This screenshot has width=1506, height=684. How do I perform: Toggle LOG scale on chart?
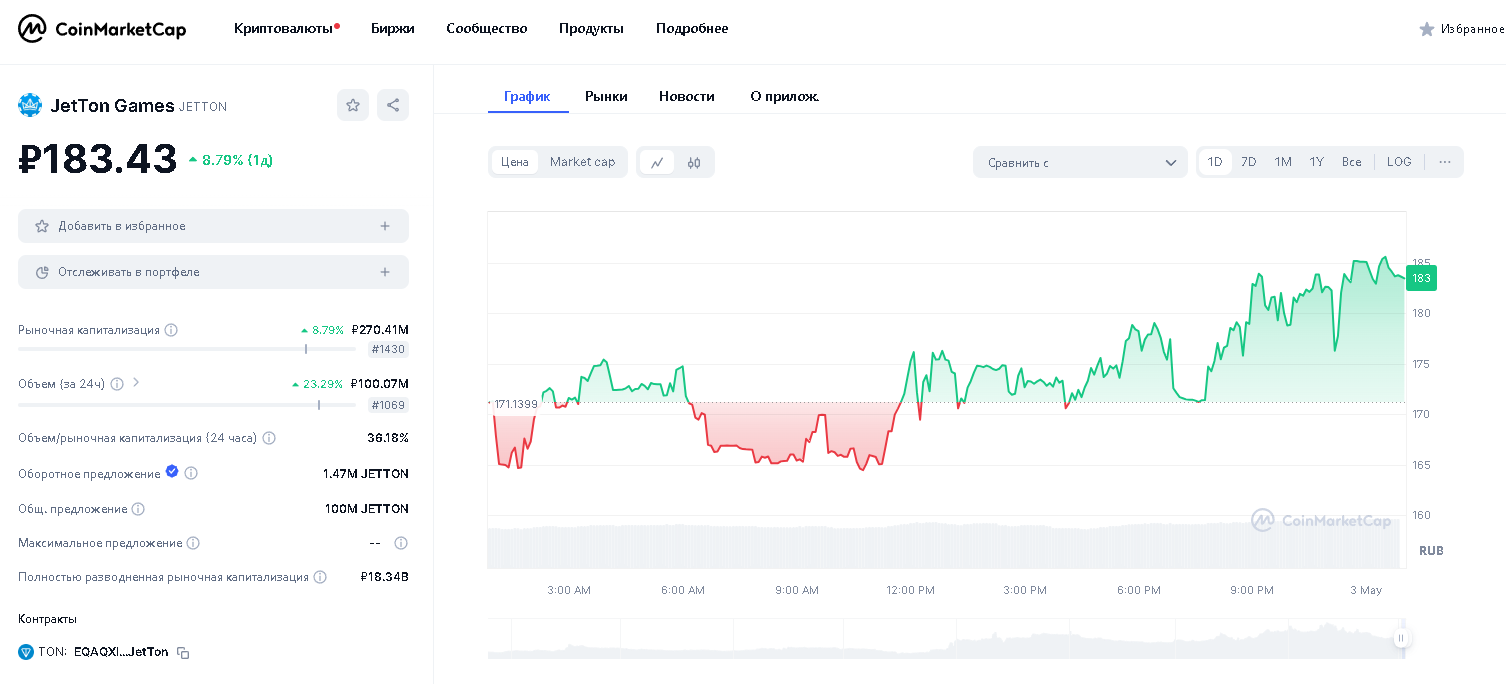tap(1399, 162)
